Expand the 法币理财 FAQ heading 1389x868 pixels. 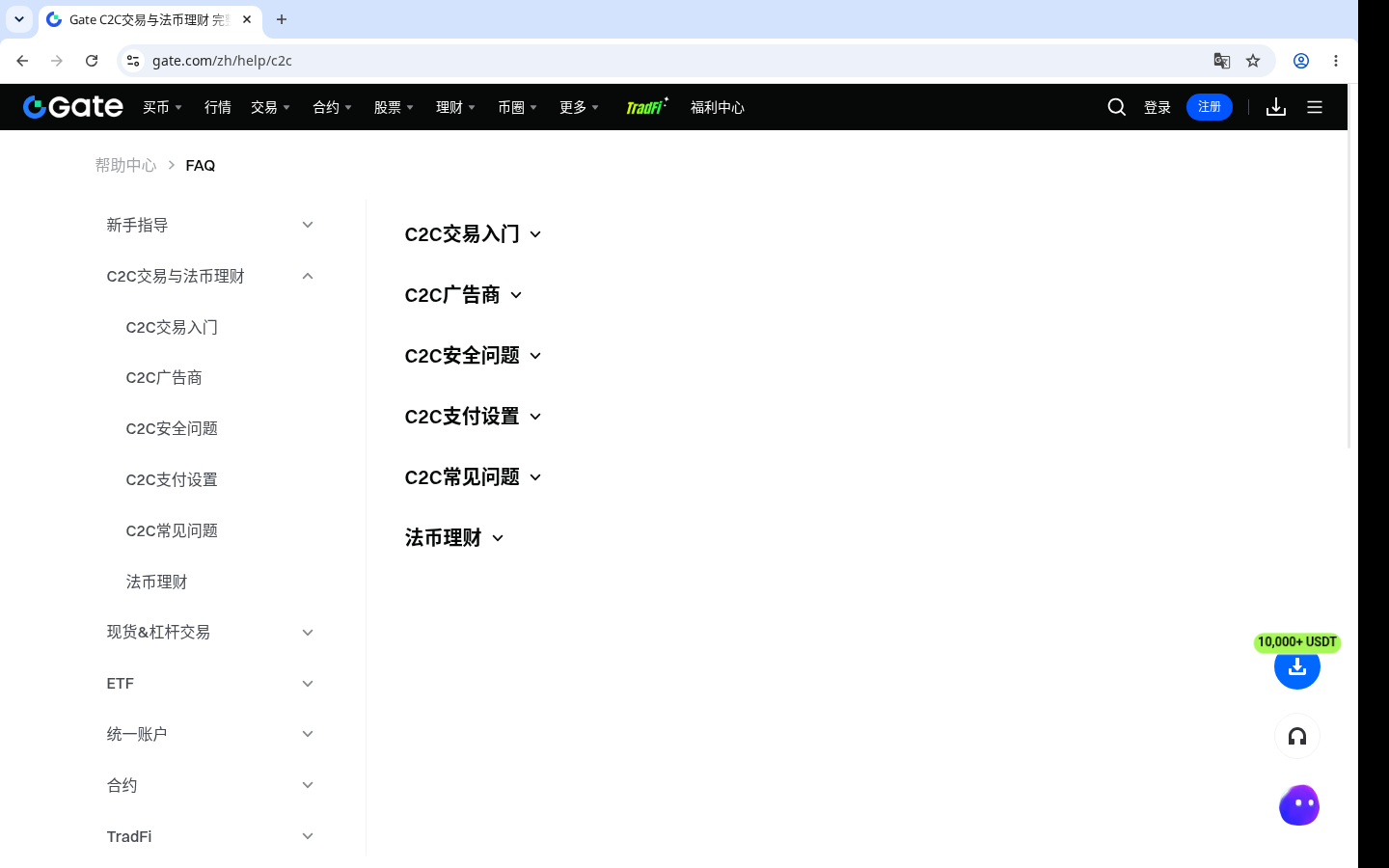(x=453, y=538)
